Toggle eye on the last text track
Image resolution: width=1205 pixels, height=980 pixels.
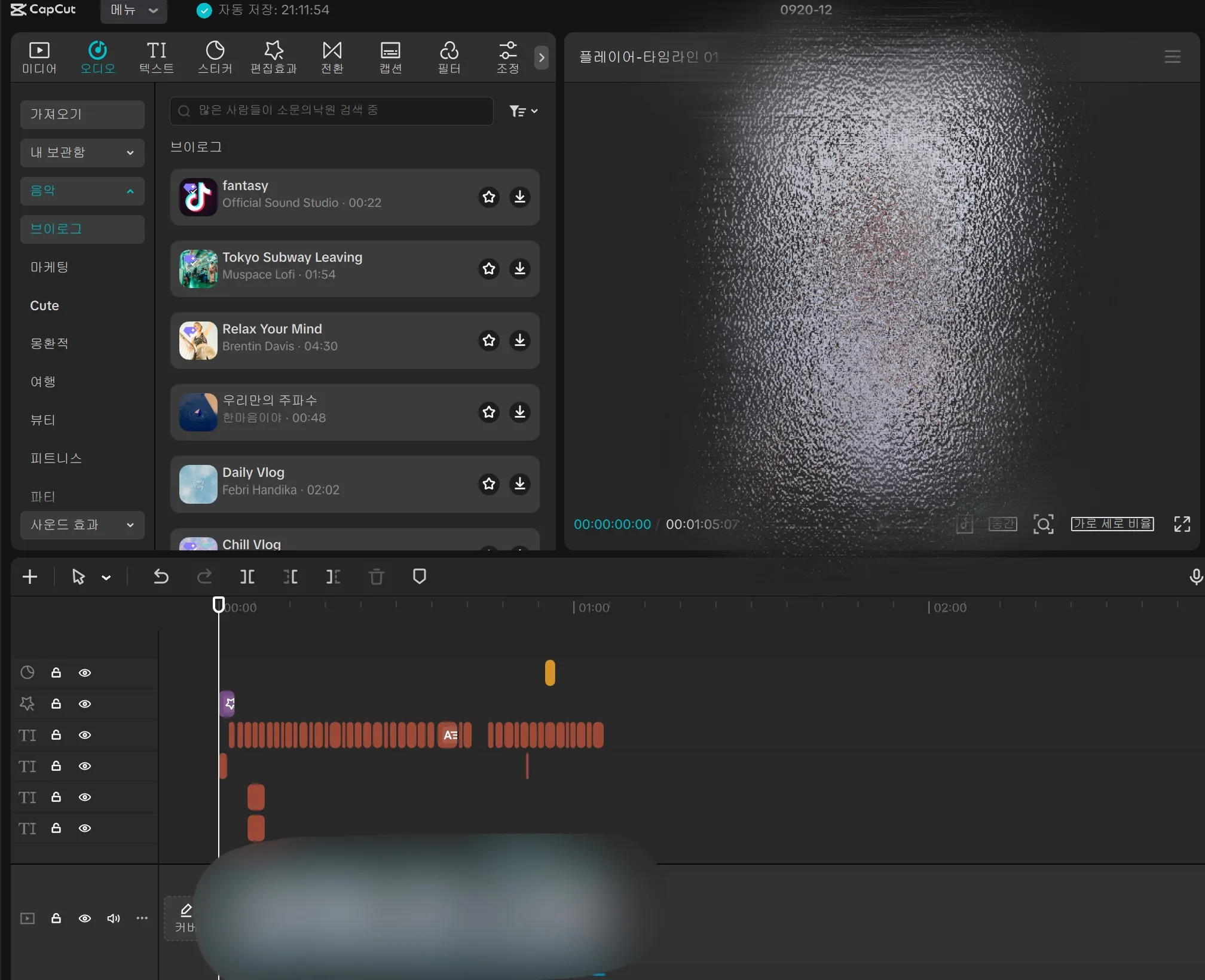[x=85, y=828]
